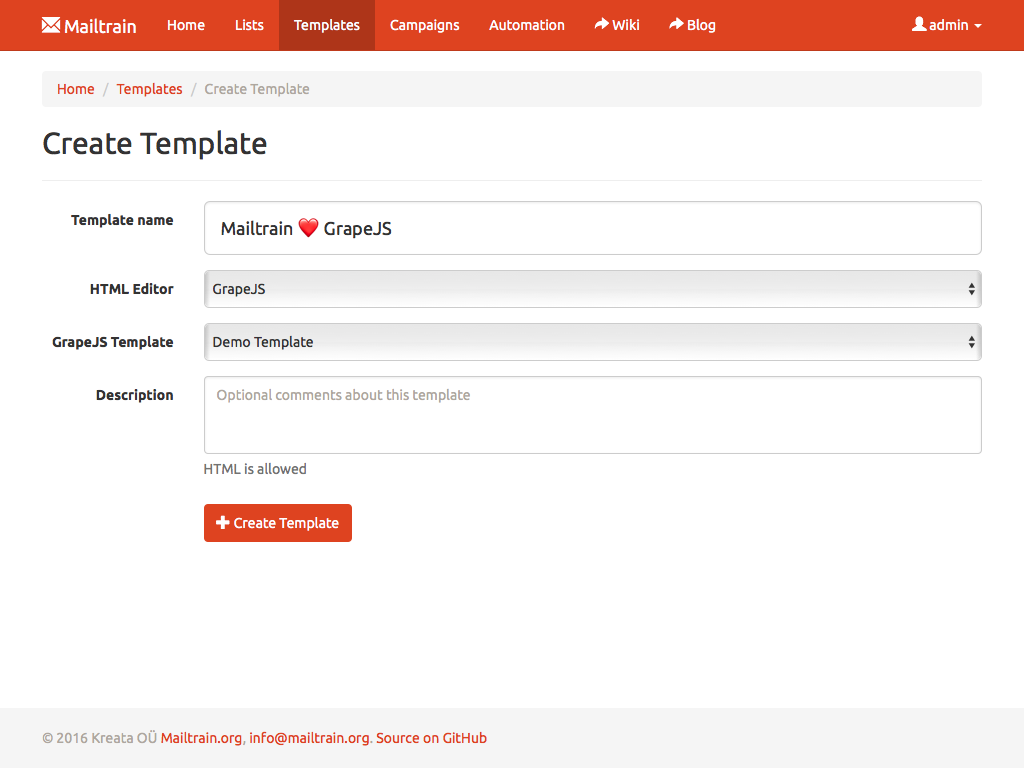Open the Source on GitHub link

pyautogui.click(x=431, y=738)
